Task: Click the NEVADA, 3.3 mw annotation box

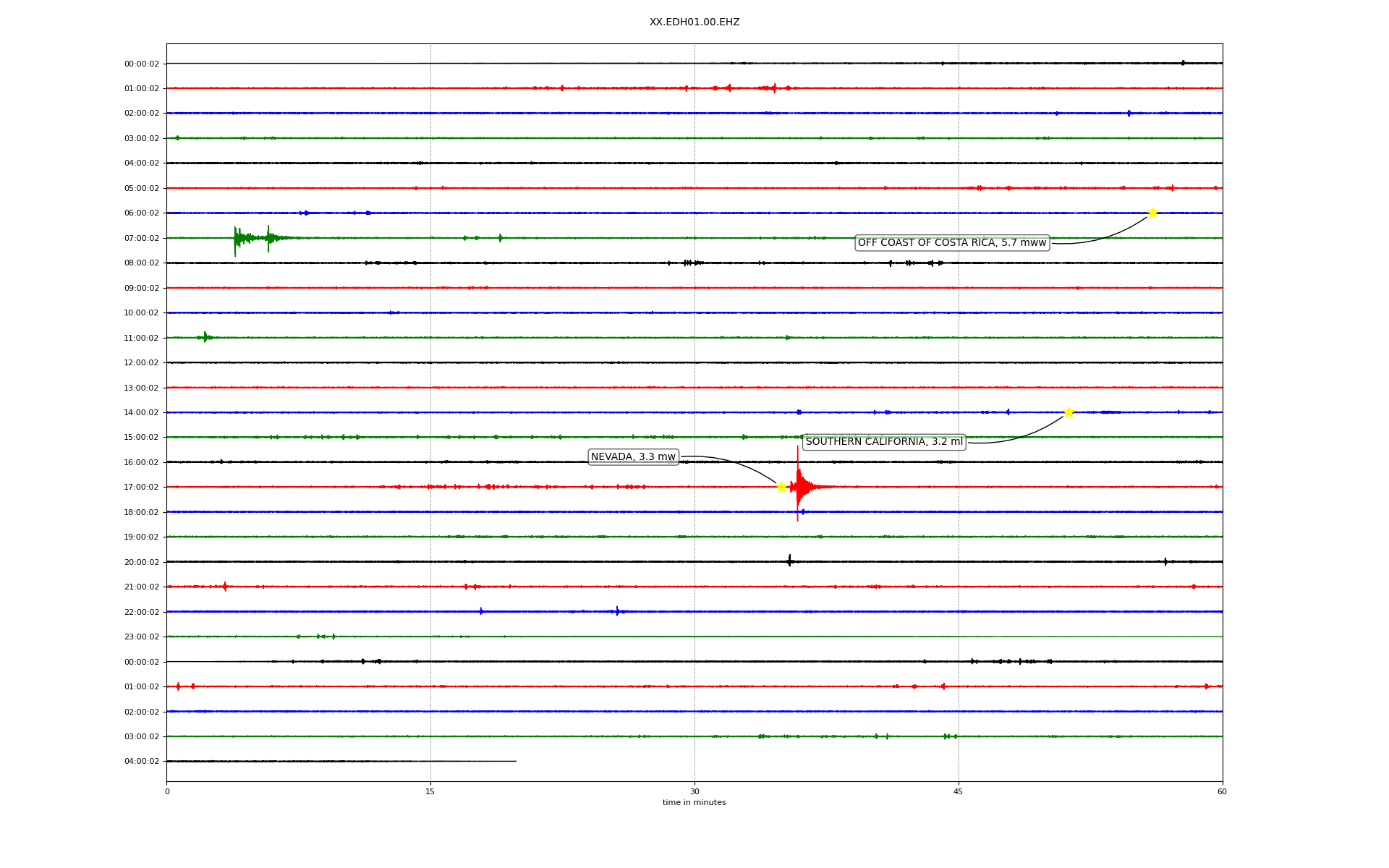Action: pyautogui.click(x=633, y=457)
